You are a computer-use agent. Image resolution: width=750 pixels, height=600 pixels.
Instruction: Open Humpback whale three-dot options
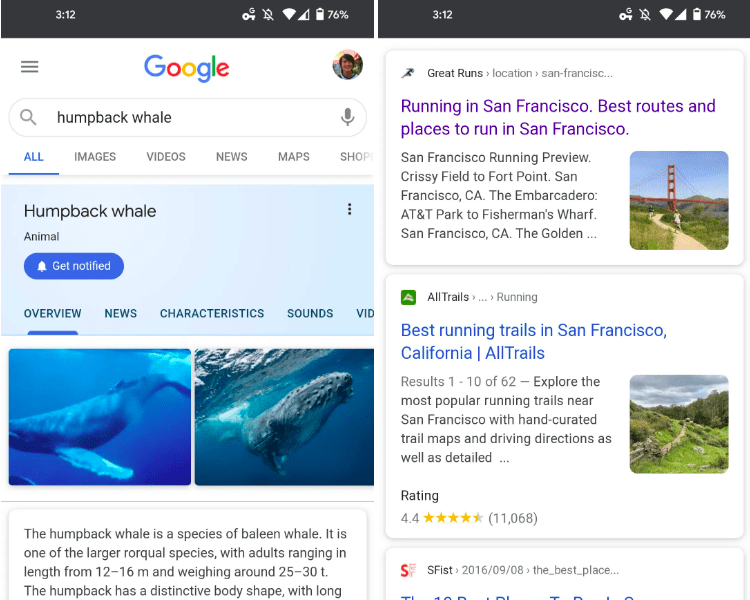[x=349, y=209]
